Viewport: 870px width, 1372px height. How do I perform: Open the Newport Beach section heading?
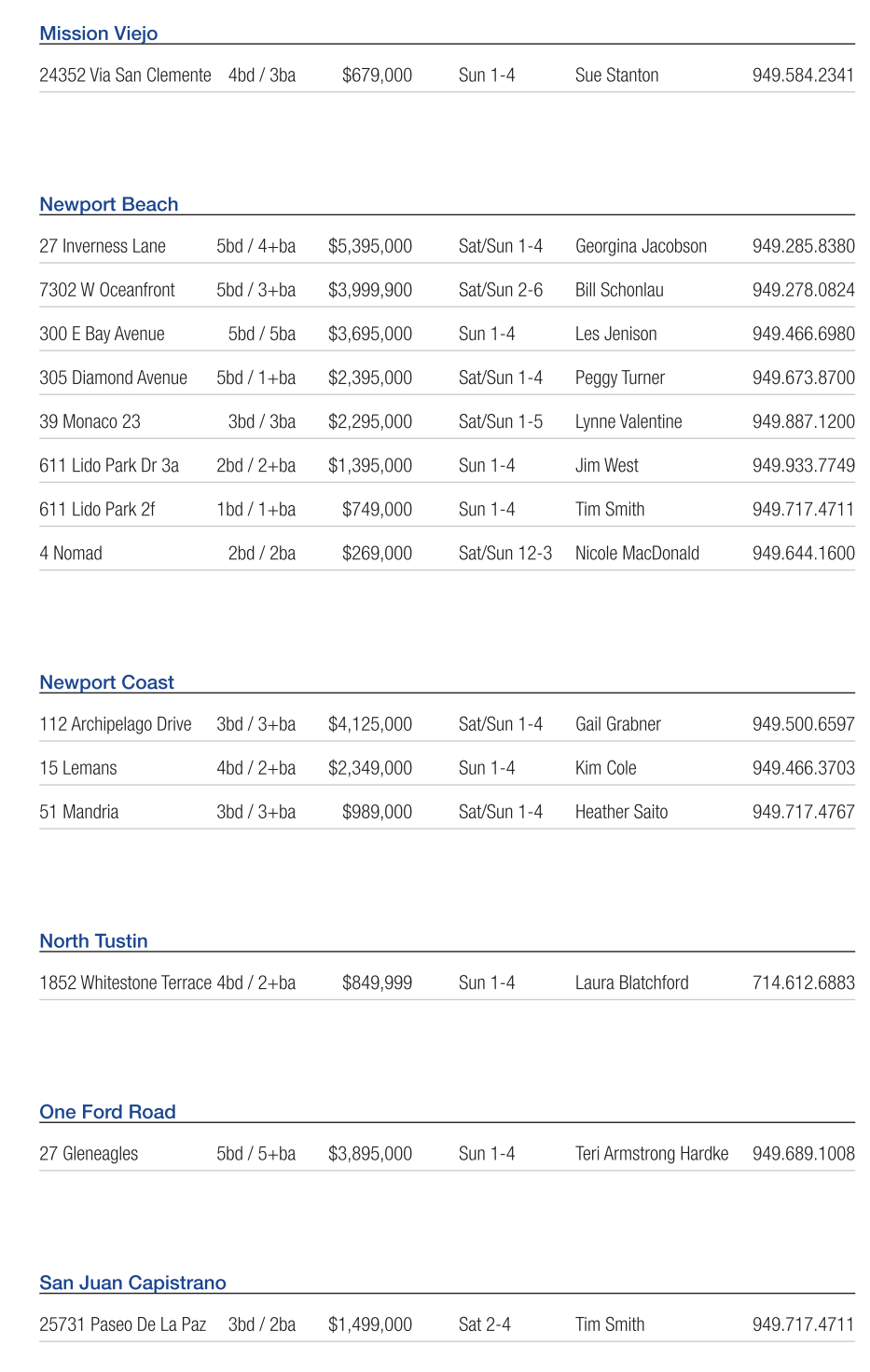coord(109,204)
